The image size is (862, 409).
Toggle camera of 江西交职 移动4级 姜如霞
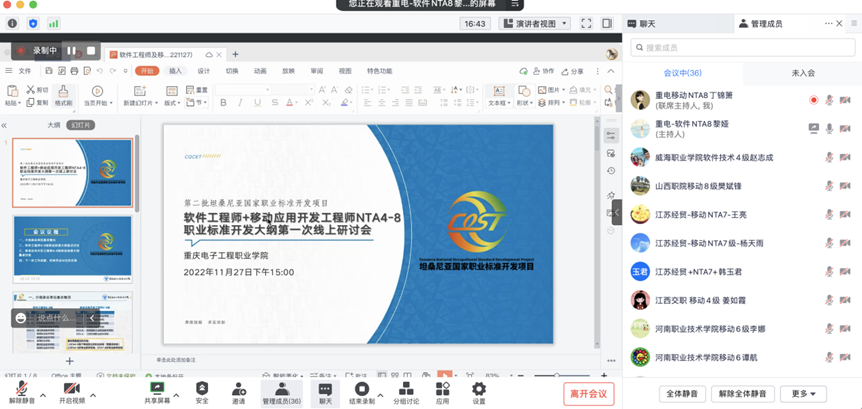(845, 300)
